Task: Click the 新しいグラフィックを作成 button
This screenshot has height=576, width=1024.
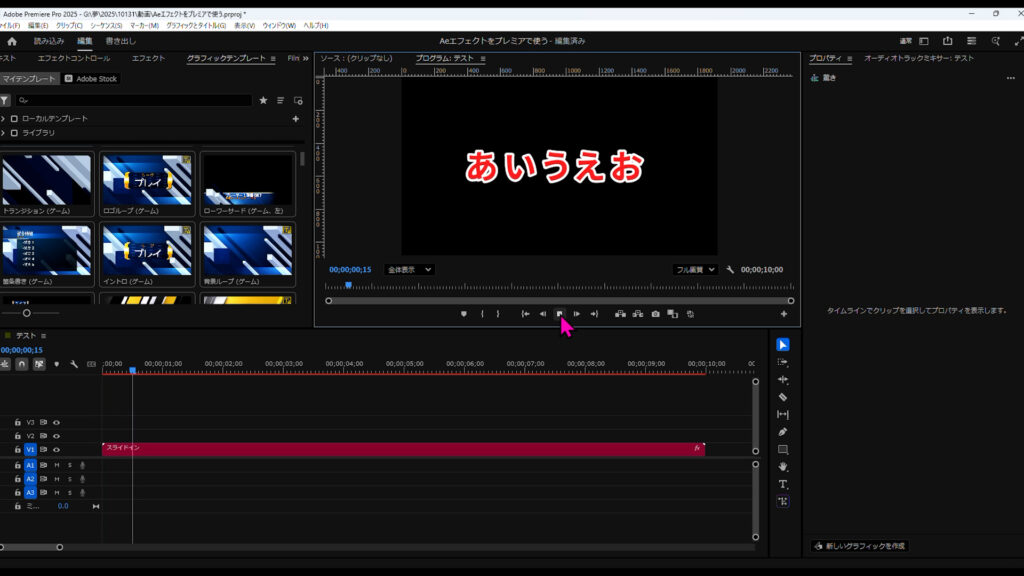Action: coord(860,546)
